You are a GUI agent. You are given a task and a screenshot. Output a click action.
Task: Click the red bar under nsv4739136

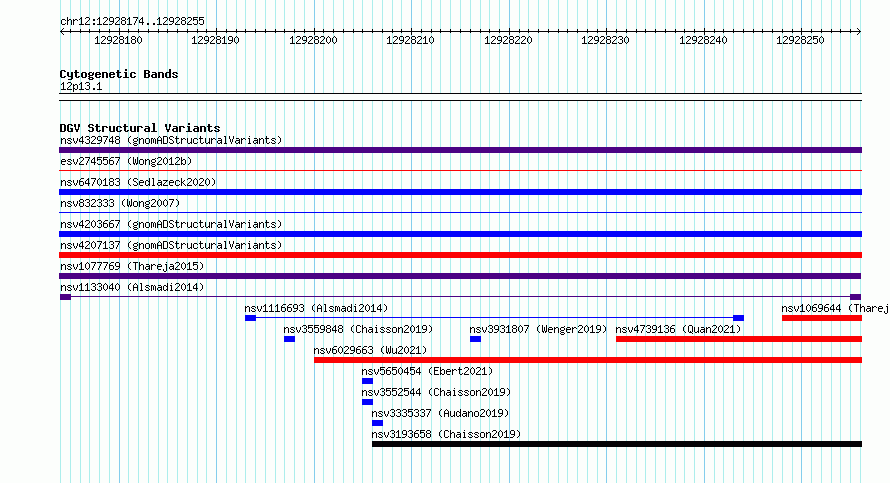point(739,339)
